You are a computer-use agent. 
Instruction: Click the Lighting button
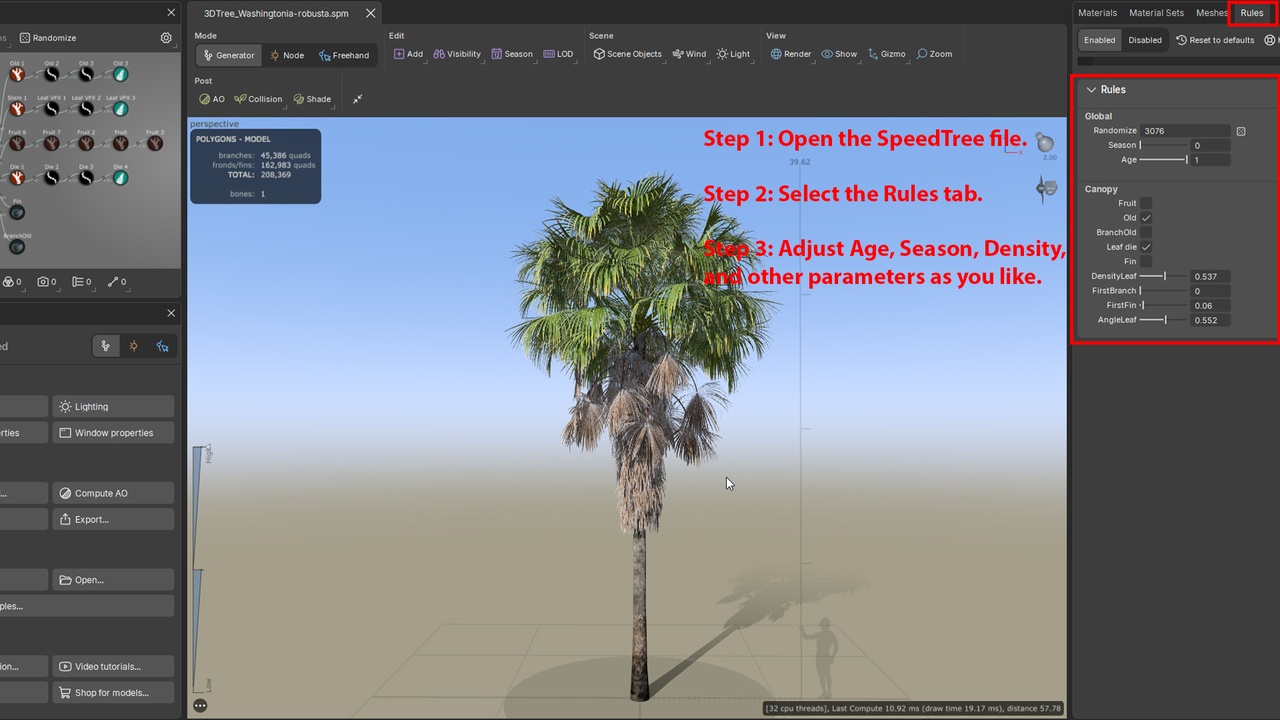point(113,407)
